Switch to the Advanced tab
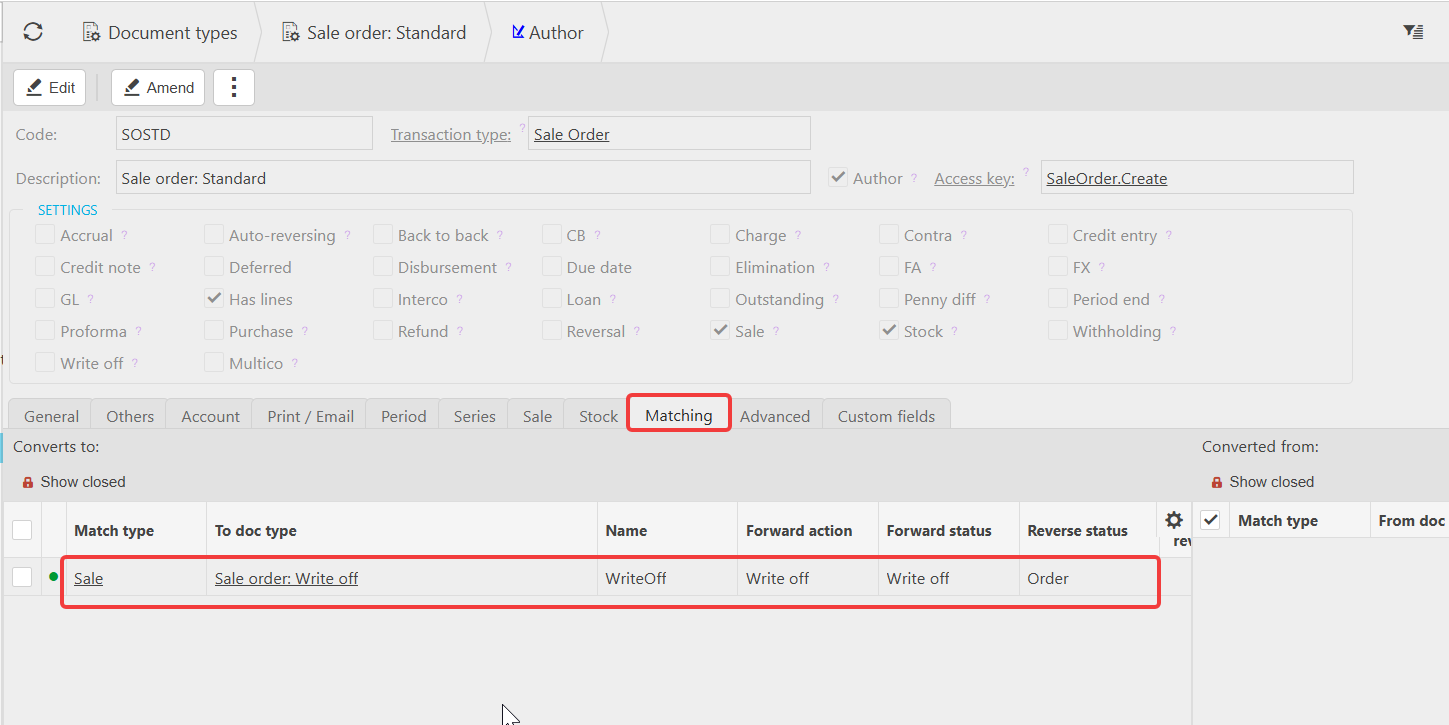The width and height of the screenshot is (1449, 725). pos(775,416)
